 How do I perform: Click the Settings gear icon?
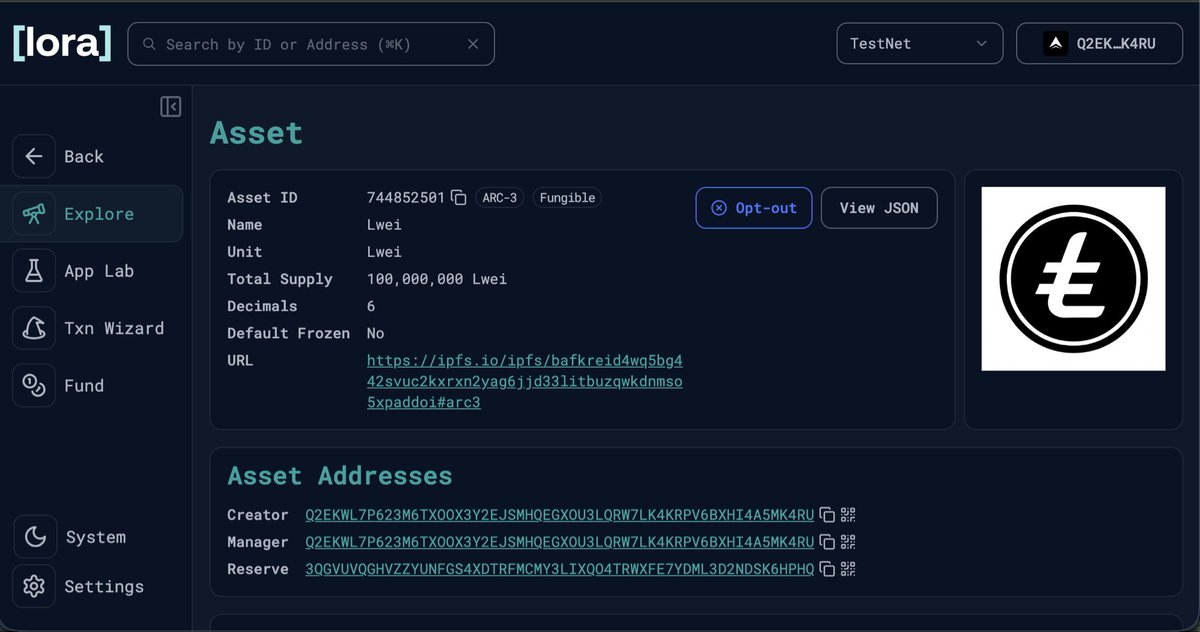(34, 586)
